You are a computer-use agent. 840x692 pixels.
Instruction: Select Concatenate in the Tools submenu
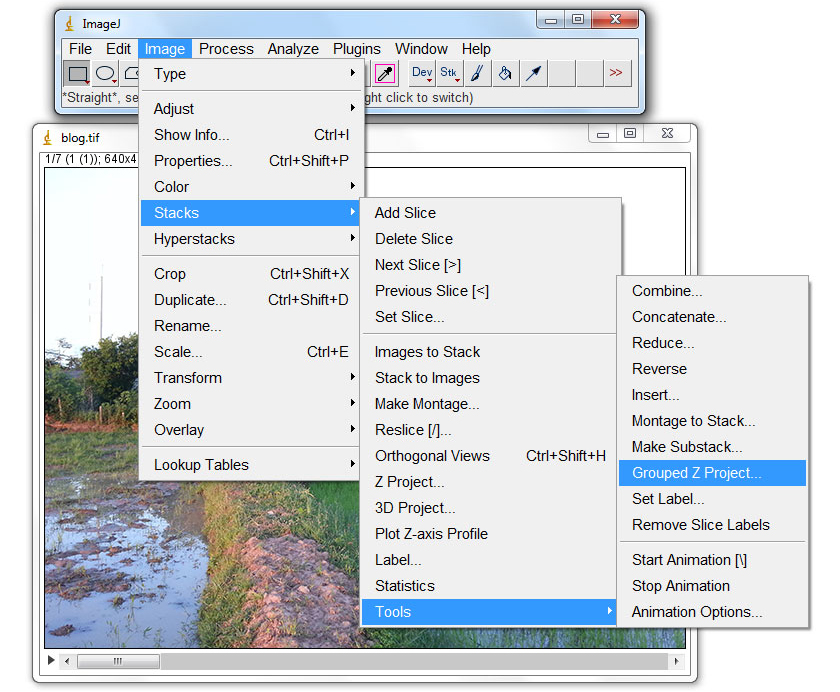pyautogui.click(x=680, y=316)
